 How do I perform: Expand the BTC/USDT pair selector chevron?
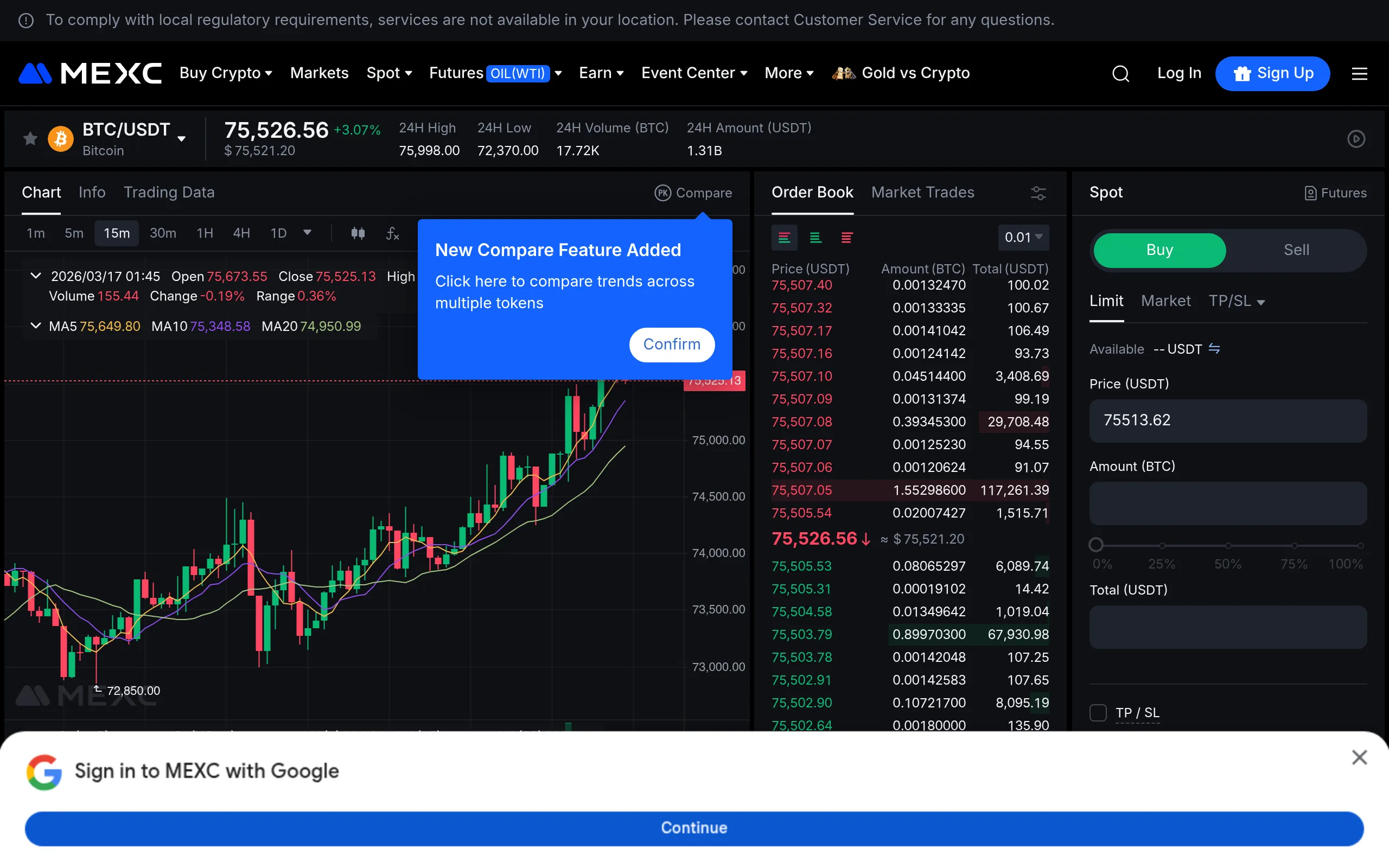pyautogui.click(x=182, y=139)
